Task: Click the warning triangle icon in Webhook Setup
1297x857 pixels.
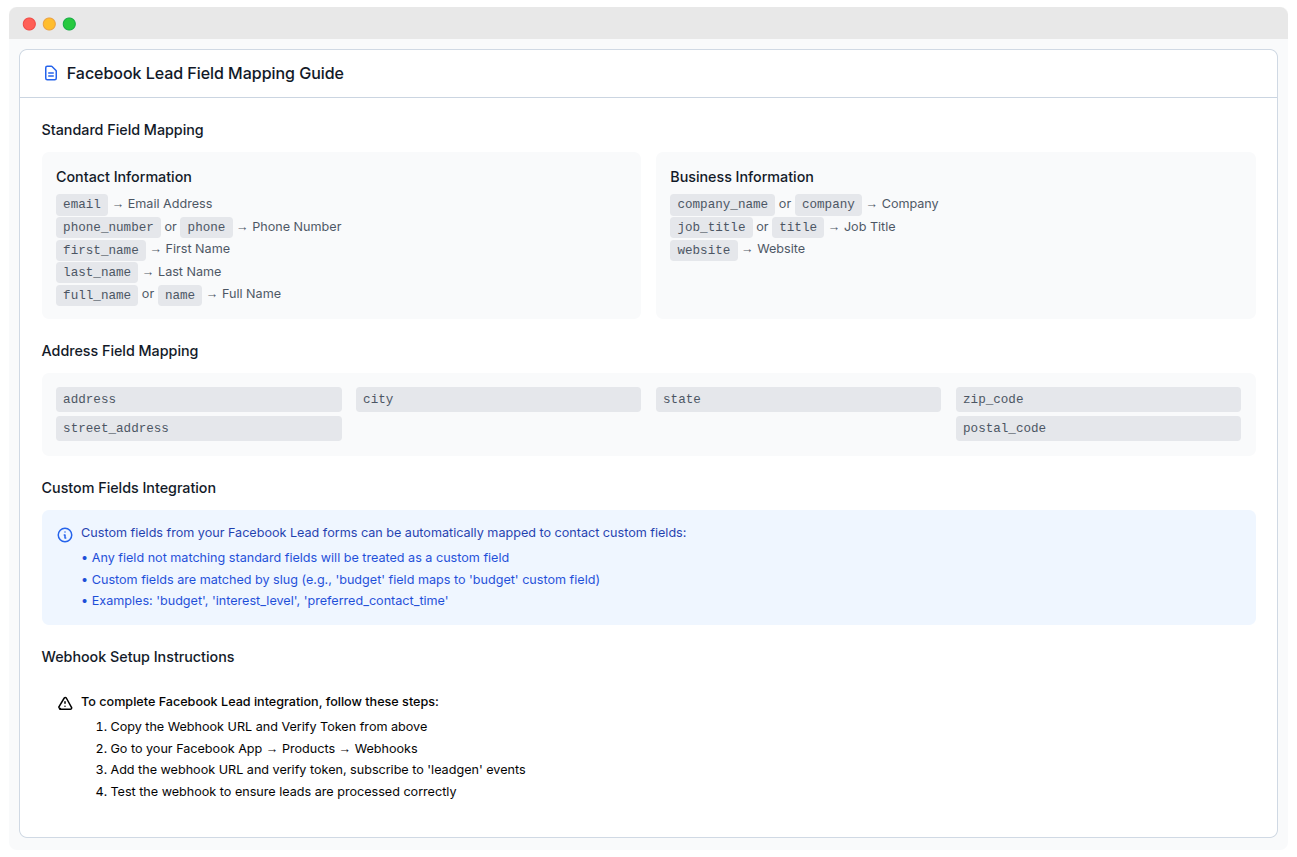Action: tap(65, 703)
